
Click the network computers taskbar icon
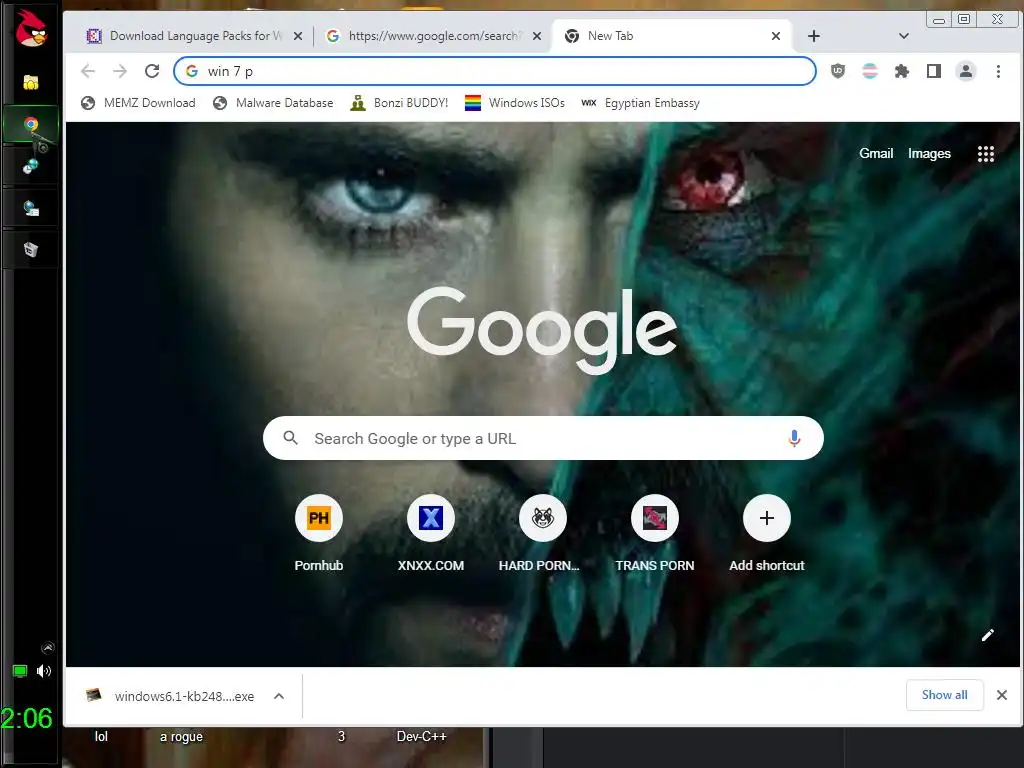tap(31, 208)
